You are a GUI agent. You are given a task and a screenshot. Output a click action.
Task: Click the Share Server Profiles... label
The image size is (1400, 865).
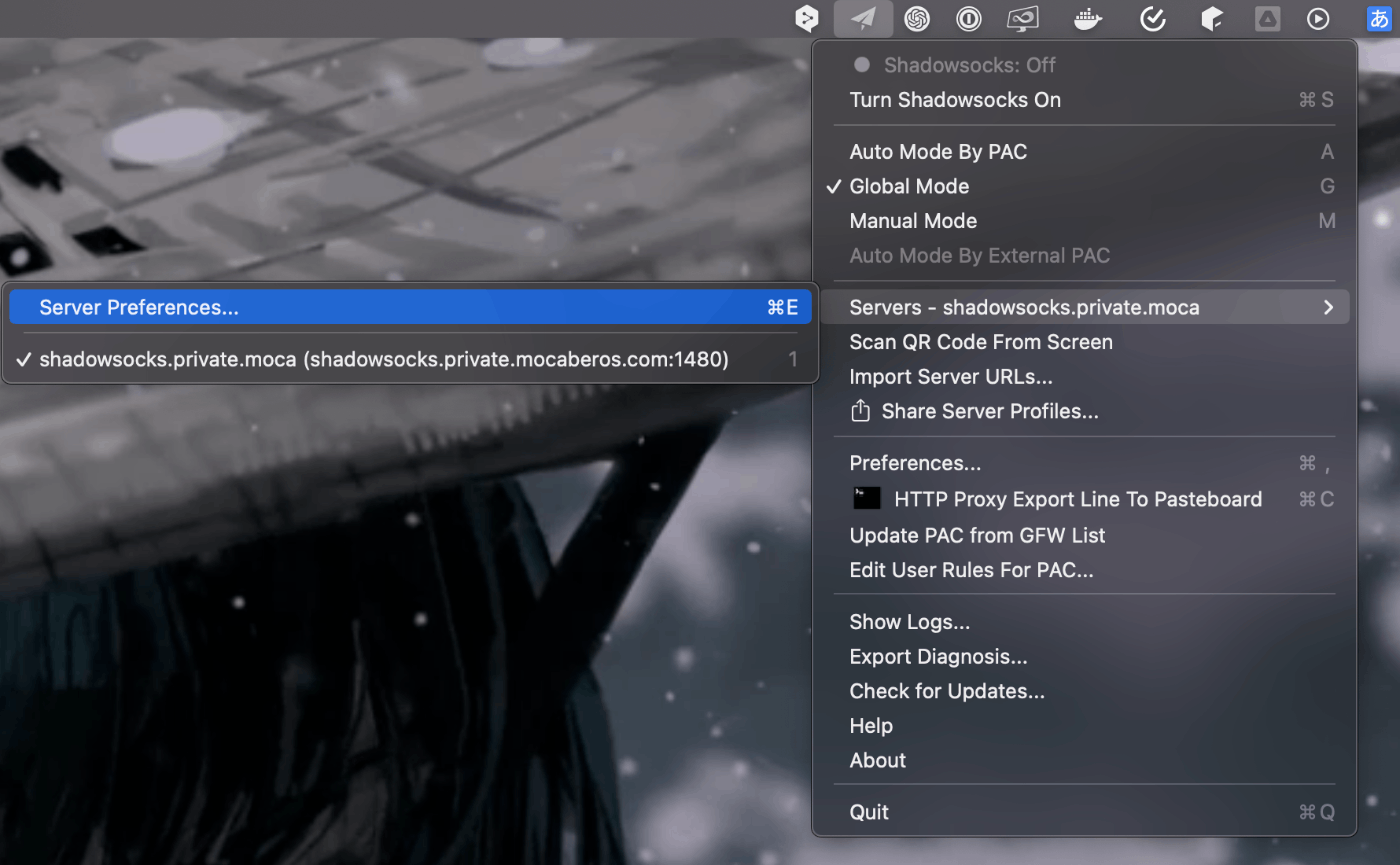coord(990,411)
